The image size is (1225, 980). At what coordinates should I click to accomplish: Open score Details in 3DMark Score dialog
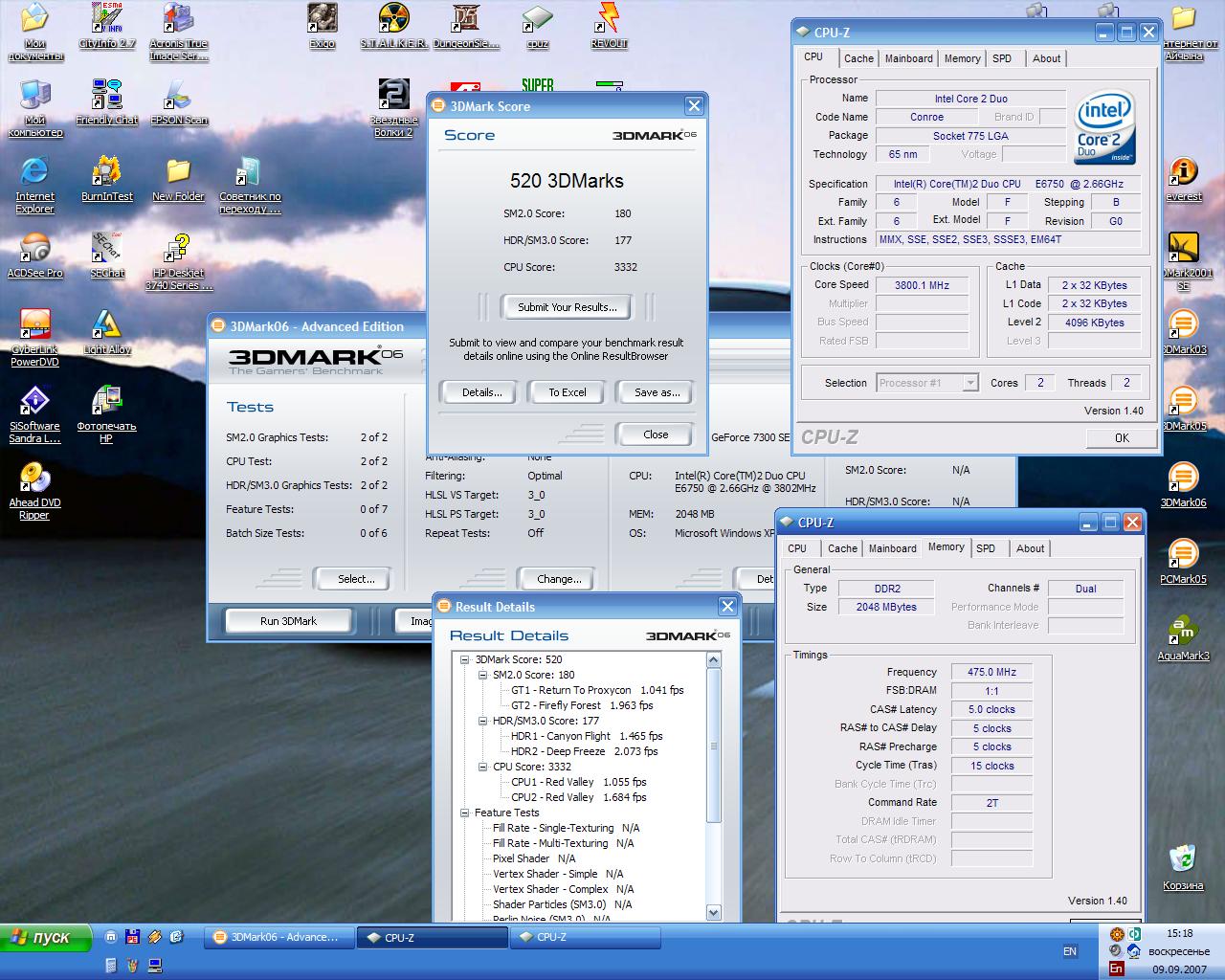[x=481, y=392]
